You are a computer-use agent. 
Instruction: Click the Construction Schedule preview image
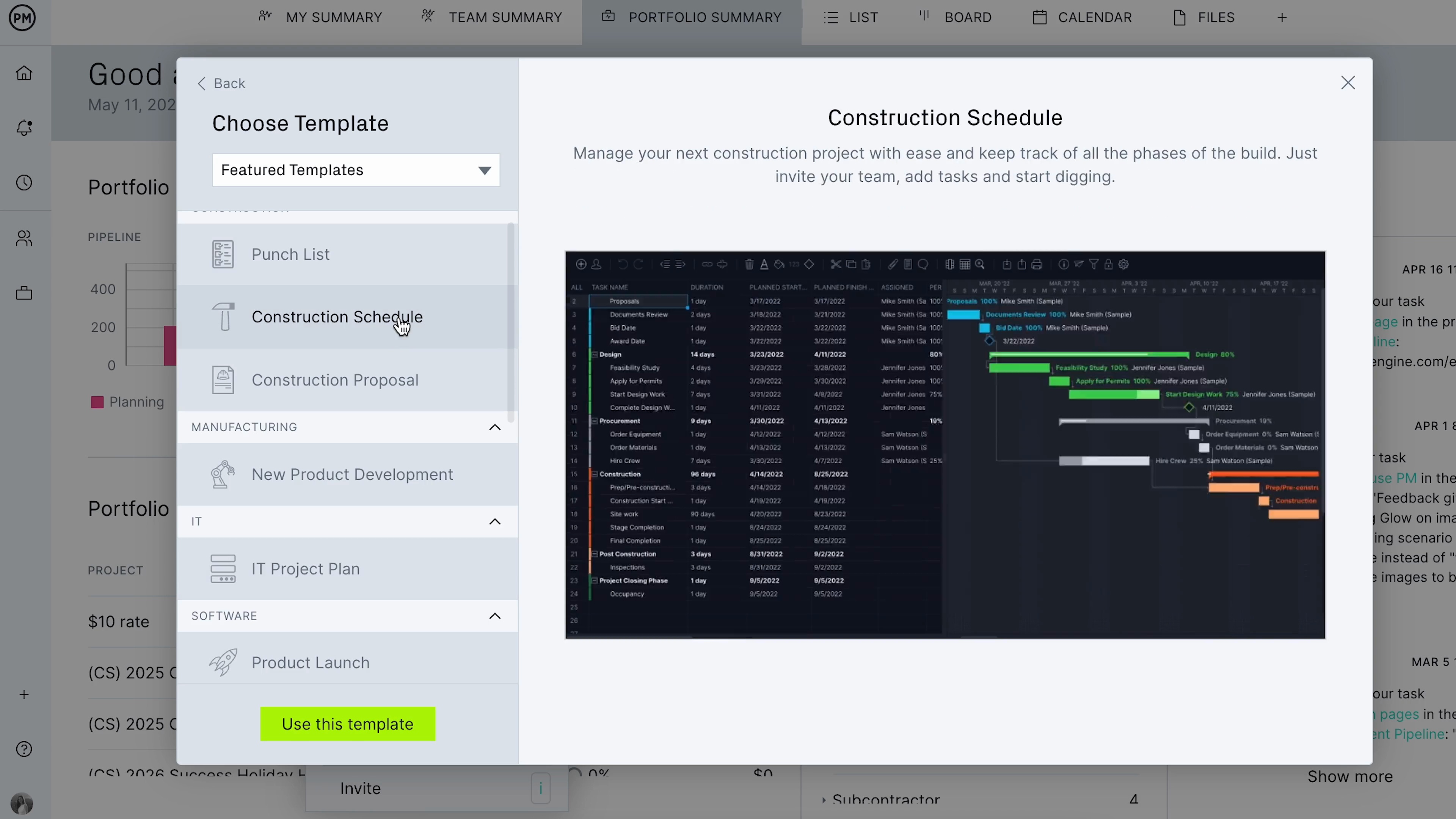click(945, 446)
